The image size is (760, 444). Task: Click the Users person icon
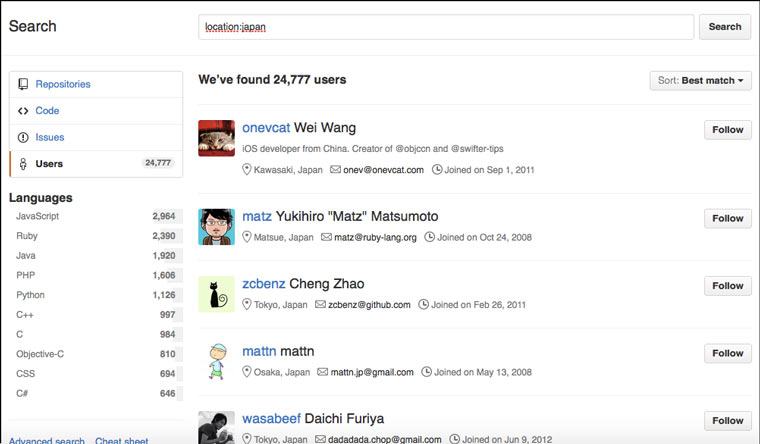pos(23,164)
